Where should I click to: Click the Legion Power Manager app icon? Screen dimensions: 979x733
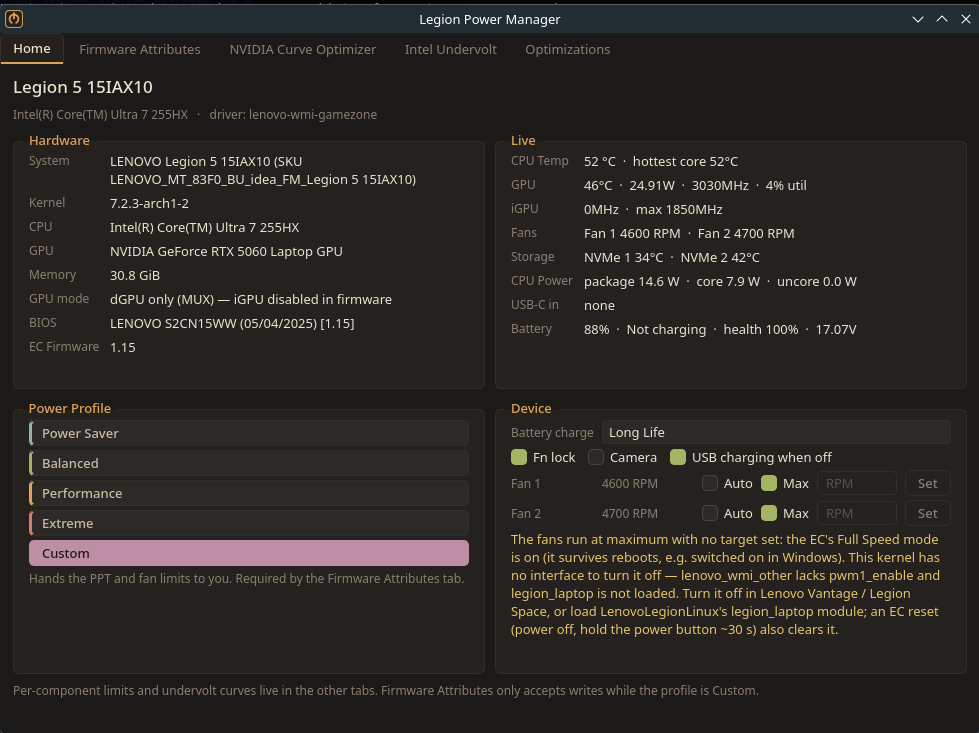pos(14,19)
